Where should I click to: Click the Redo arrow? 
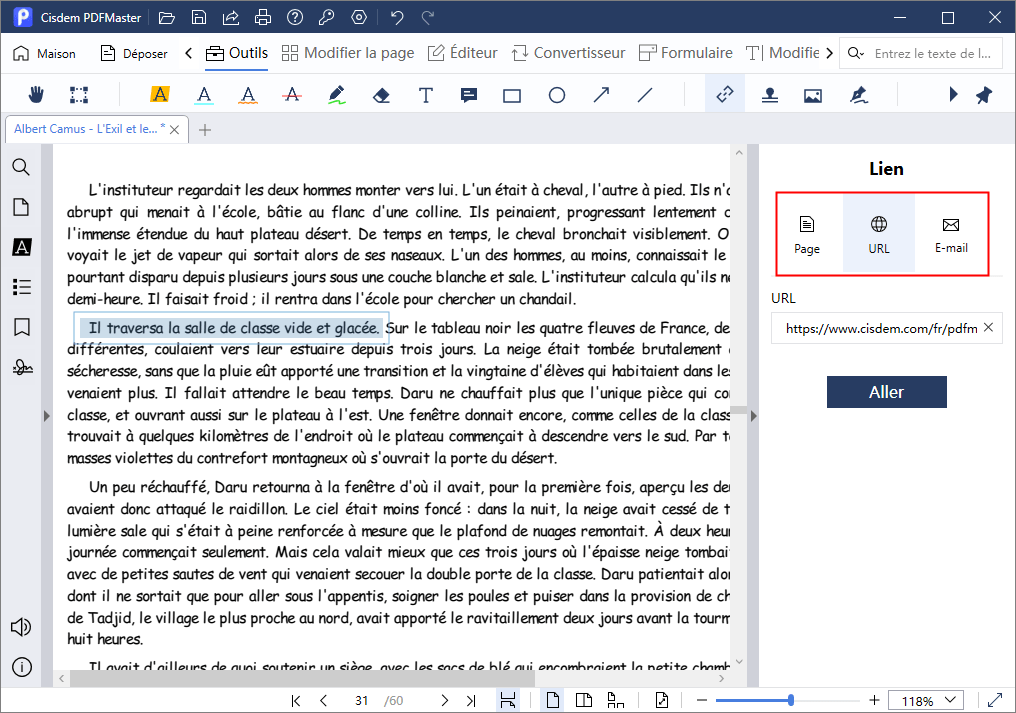coord(428,18)
